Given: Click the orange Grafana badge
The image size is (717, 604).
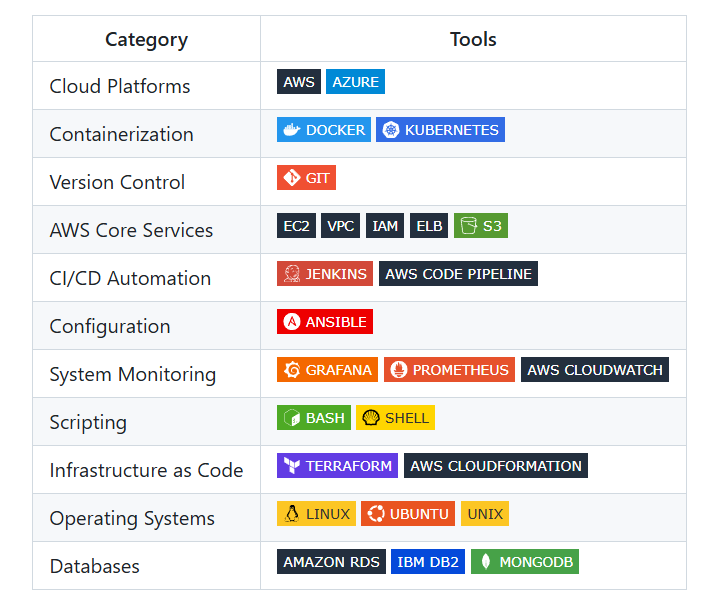Looking at the screenshot, I should tap(327, 370).
